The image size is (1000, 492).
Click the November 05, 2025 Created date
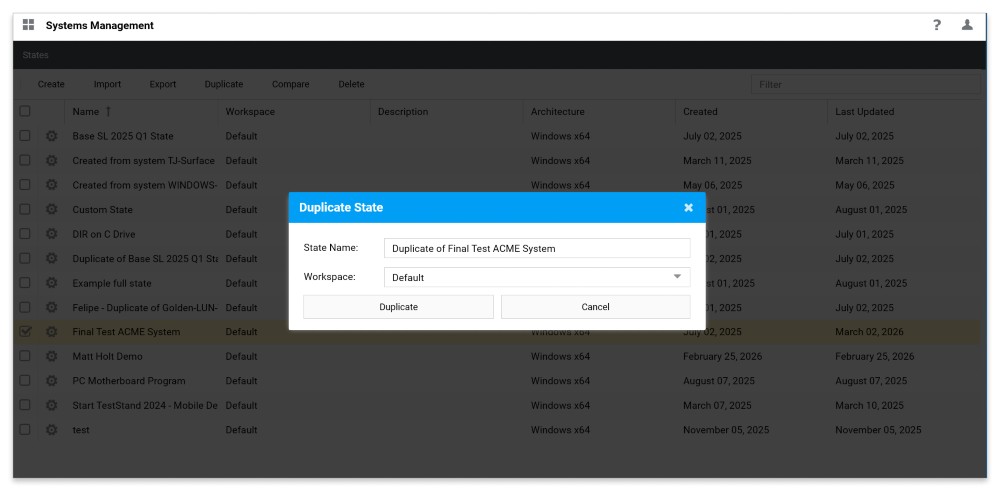[x=726, y=429]
